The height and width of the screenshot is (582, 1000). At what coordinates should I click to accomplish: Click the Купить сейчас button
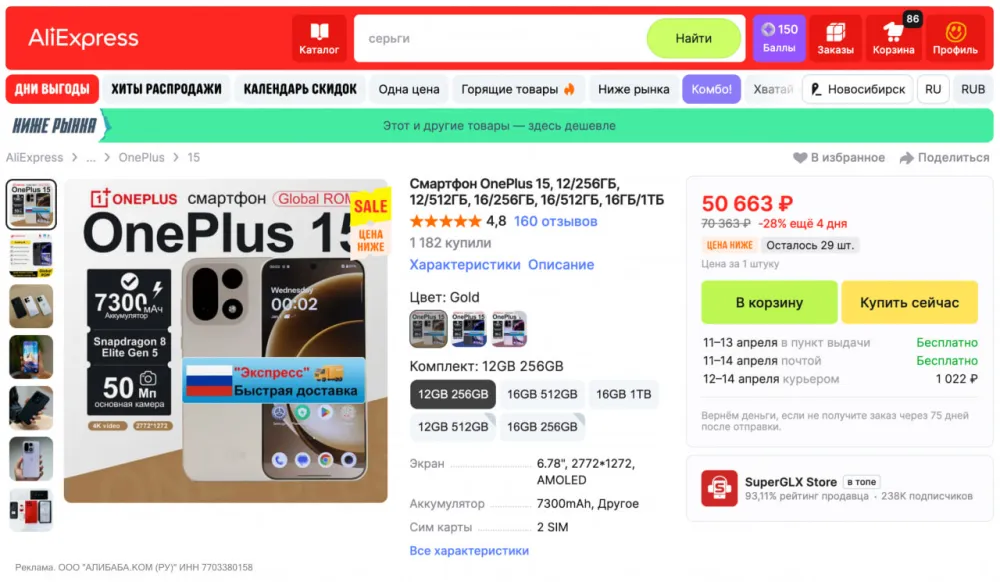(909, 303)
